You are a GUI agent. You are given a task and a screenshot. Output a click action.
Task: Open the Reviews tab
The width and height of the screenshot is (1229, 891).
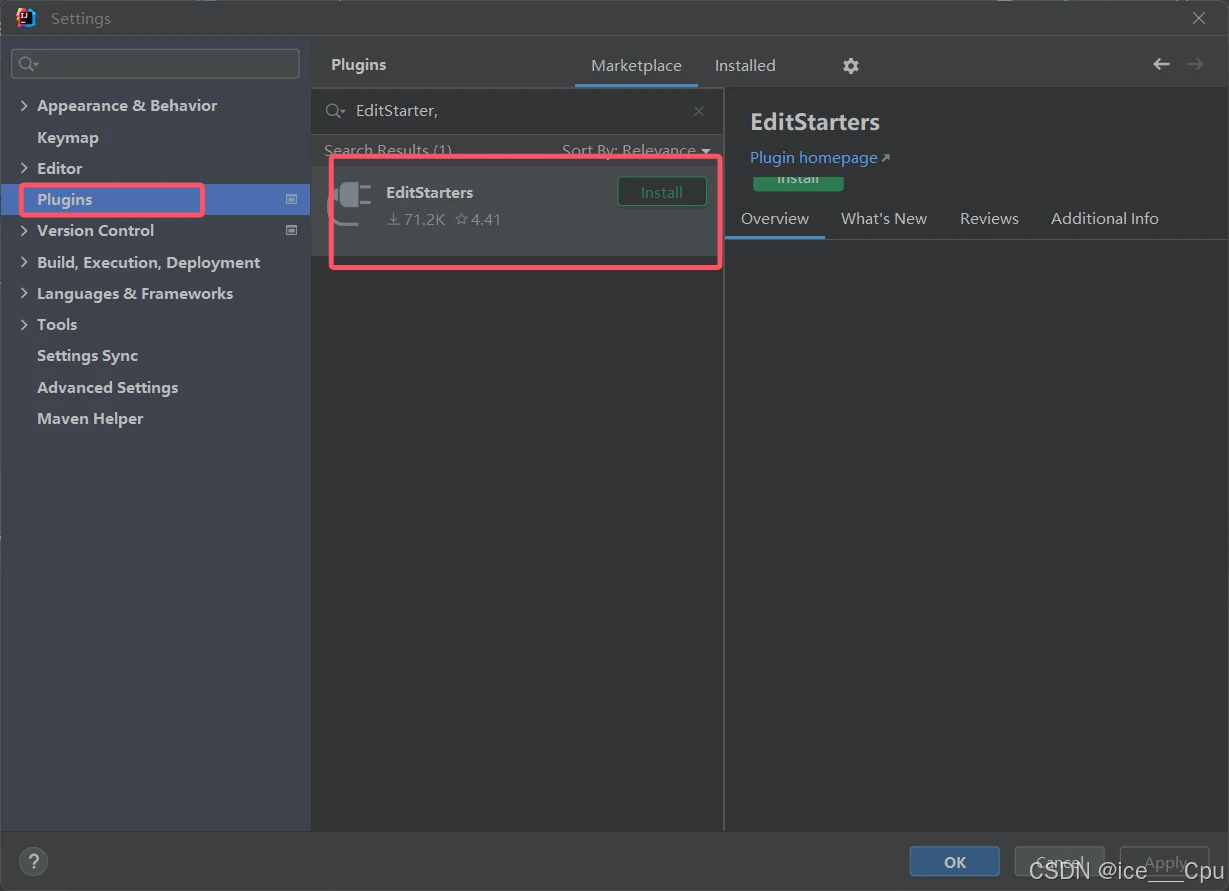pos(989,219)
